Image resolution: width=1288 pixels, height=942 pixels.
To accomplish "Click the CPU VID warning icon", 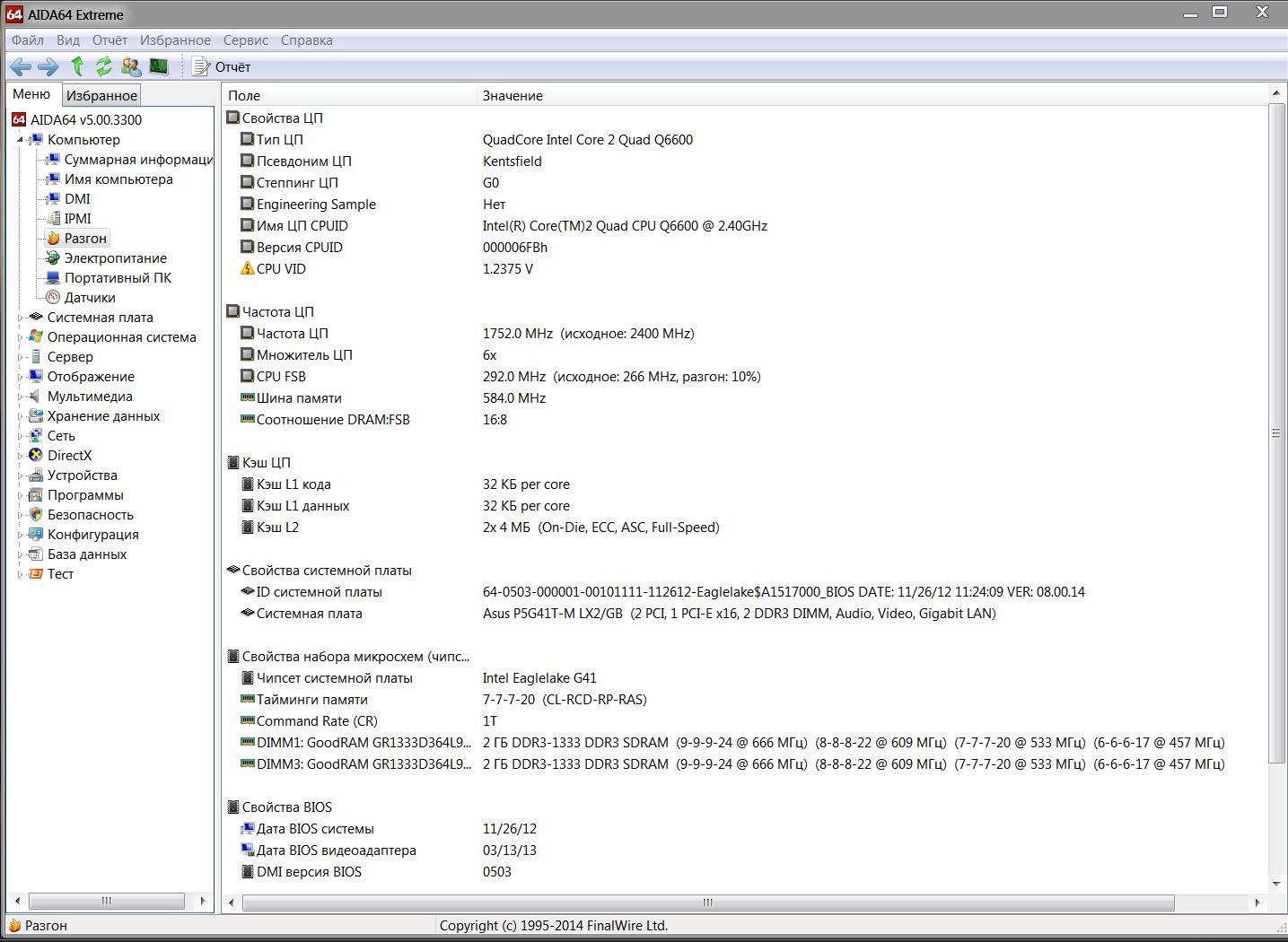I will [248, 268].
